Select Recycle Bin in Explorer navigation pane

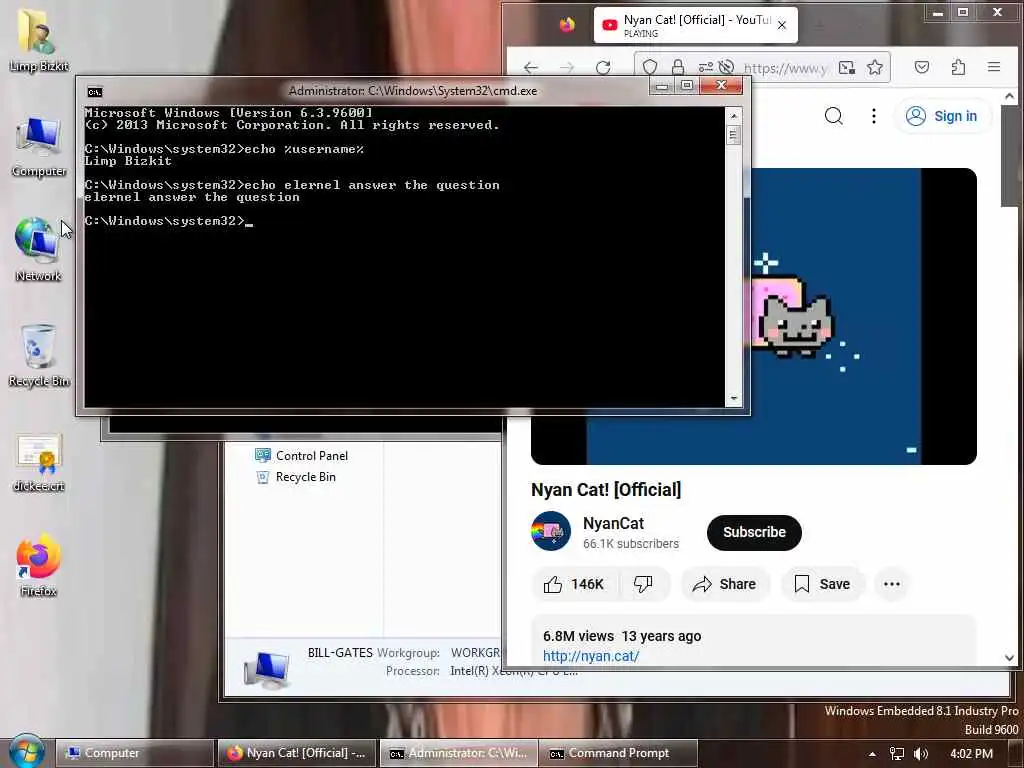[296, 477]
